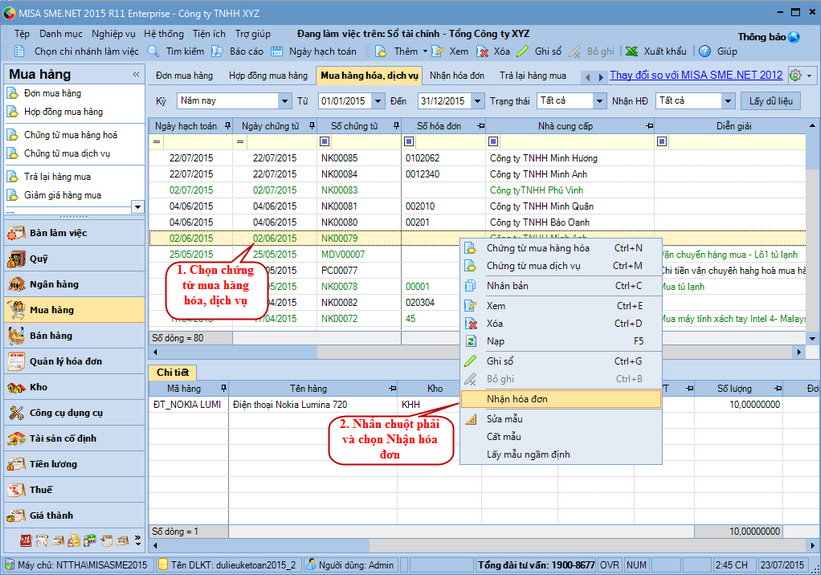Screen dimensions: 821x575
Task: Switch to Đơn mua hàng tab
Action: (184, 75)
